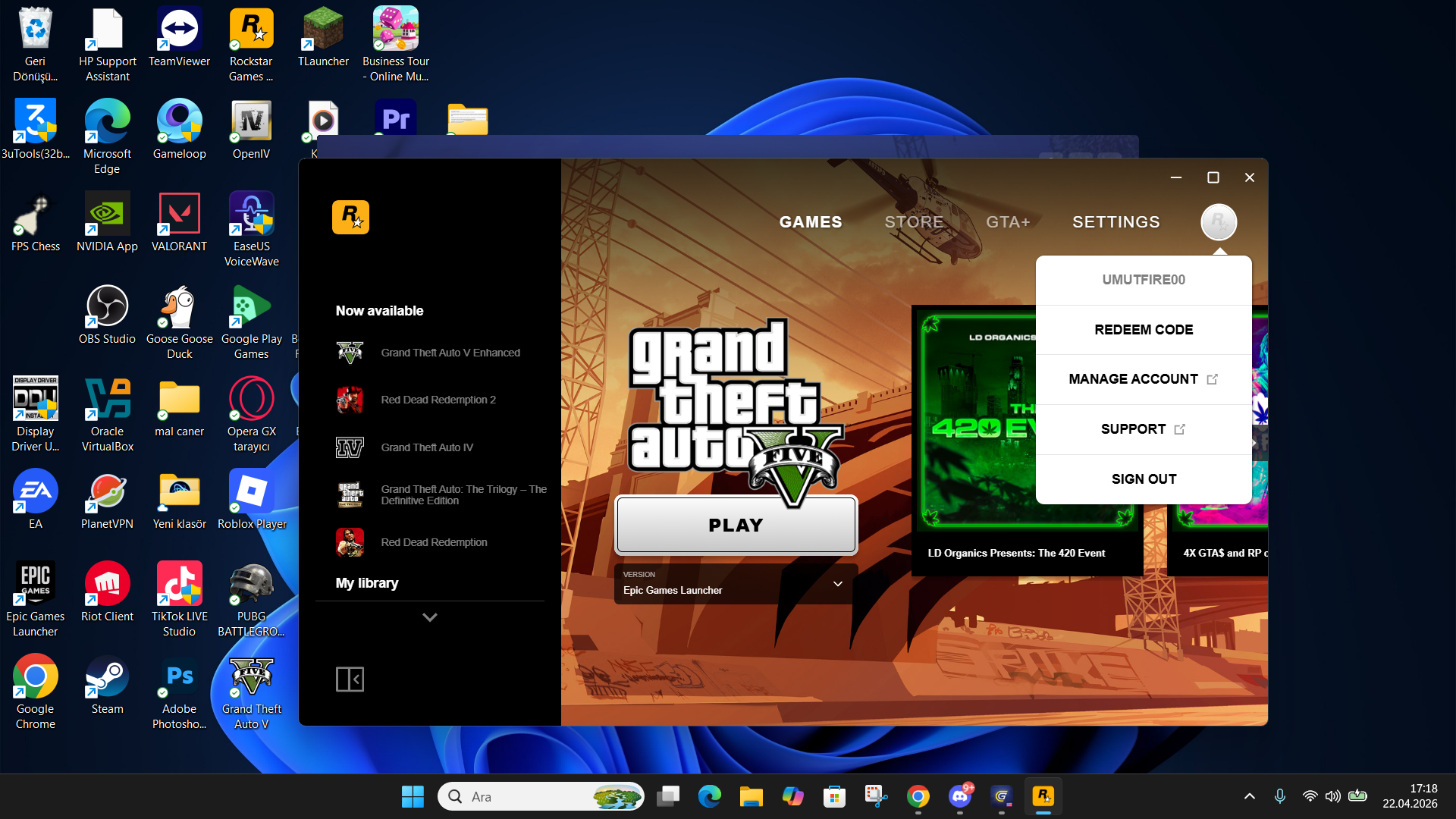Choose REDEEM CODE from profile menu

pos(1144,330)
